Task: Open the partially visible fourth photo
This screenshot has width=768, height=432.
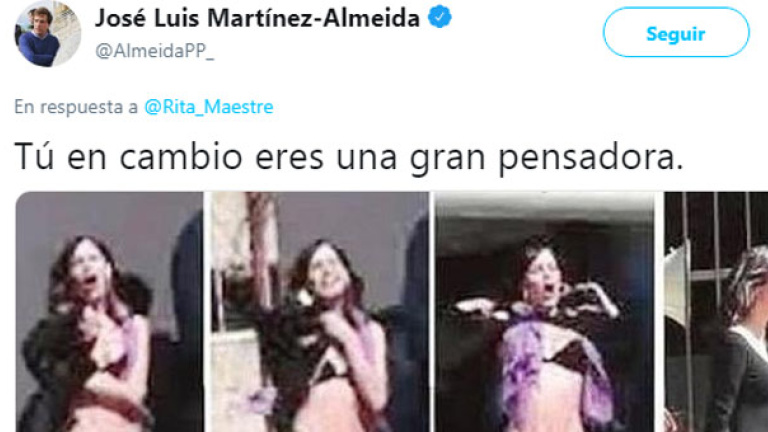Action: 716,312
